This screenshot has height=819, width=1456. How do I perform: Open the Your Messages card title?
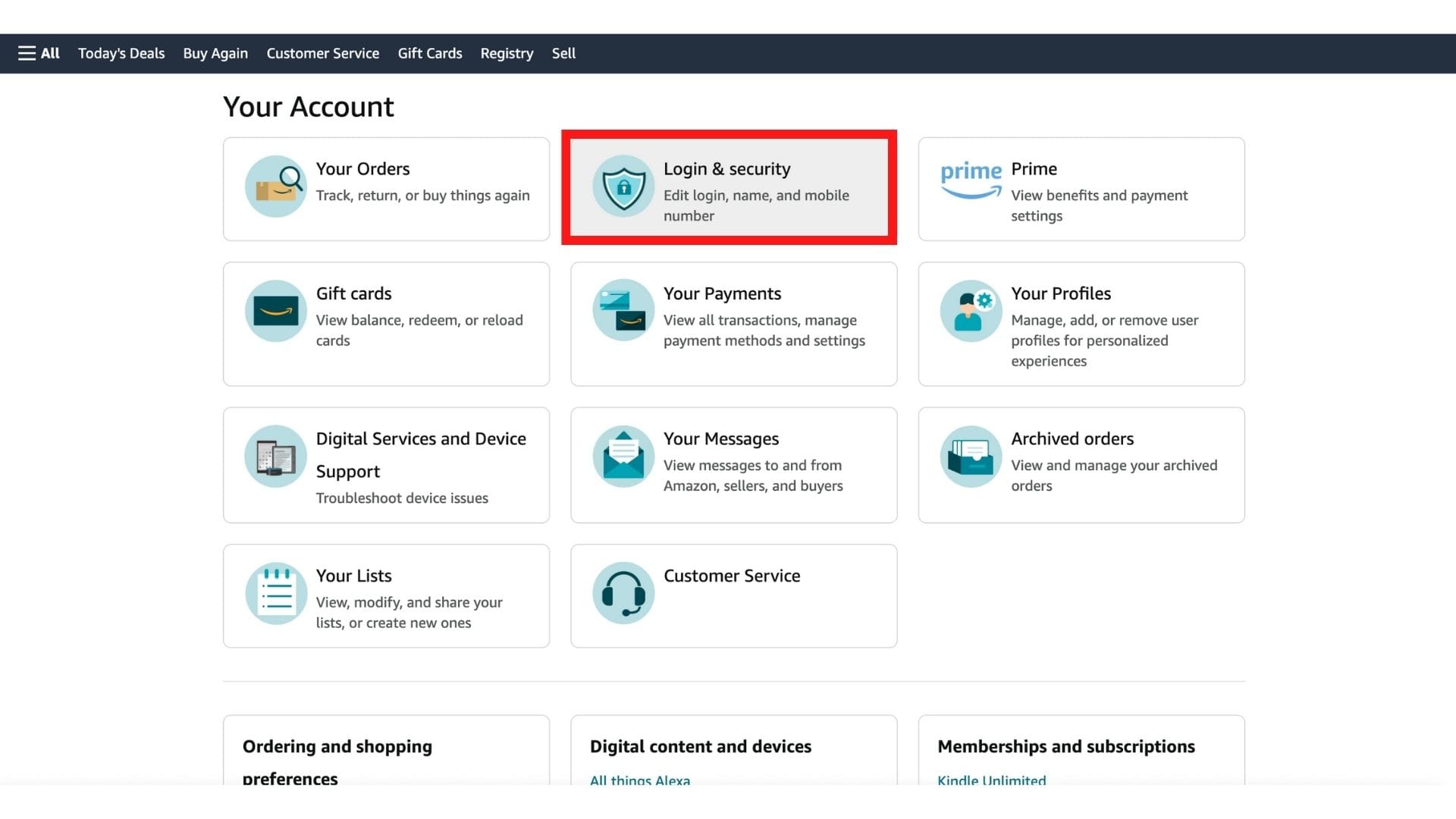click(721, 438)
